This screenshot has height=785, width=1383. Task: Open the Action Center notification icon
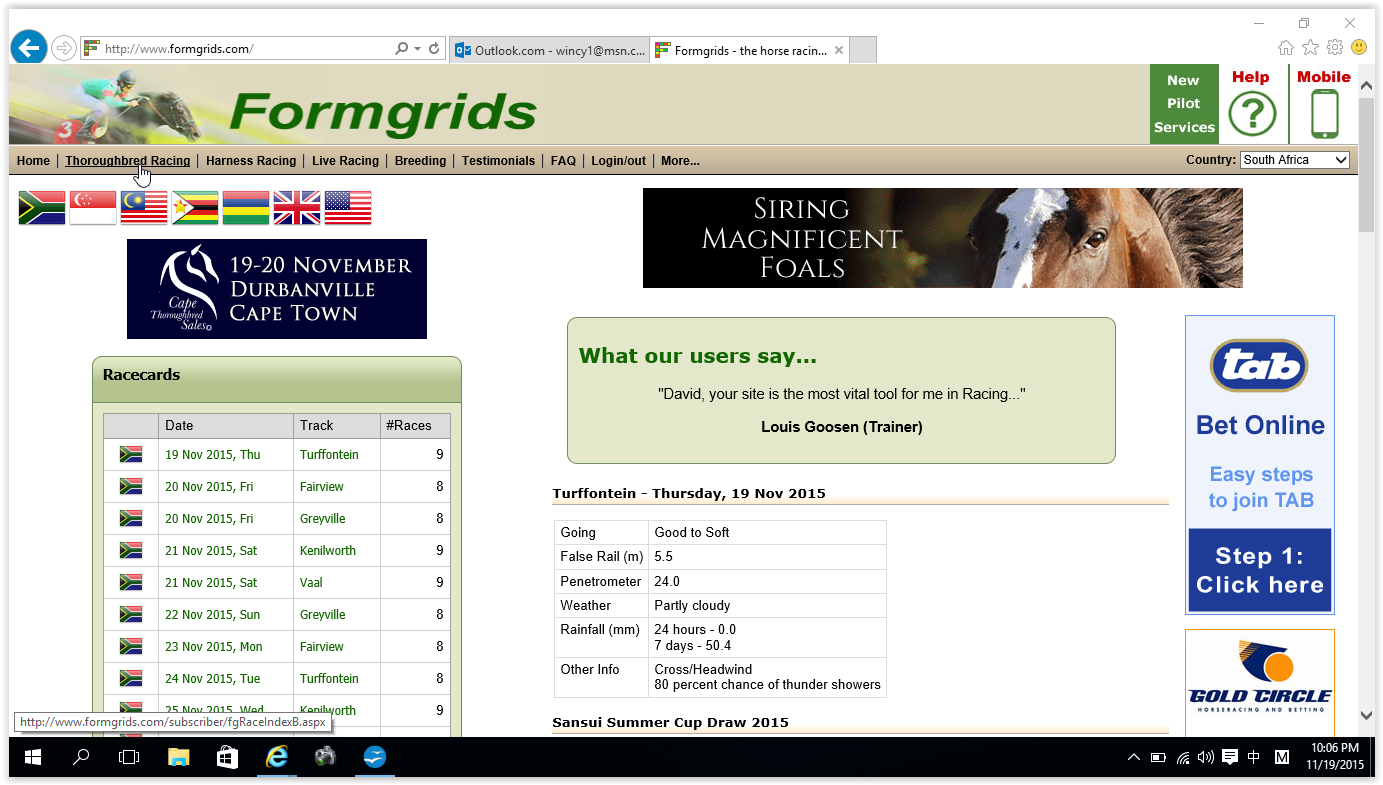[1230, 758]
